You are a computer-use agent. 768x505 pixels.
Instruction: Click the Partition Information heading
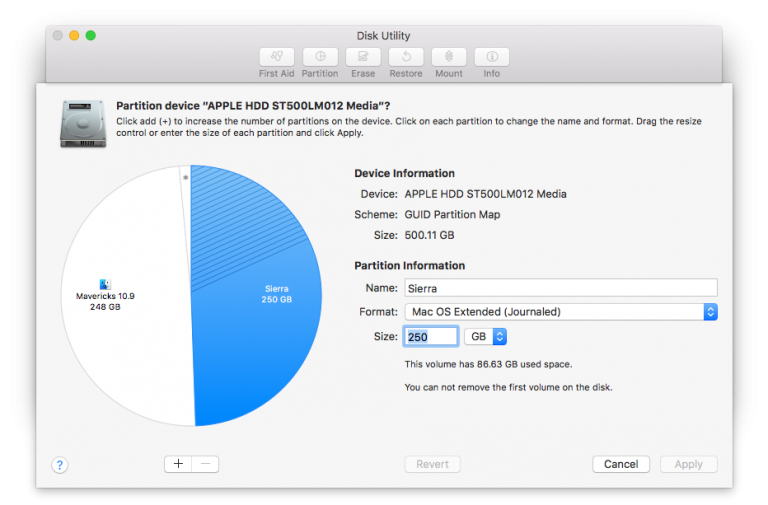click(x=410, y=265)
